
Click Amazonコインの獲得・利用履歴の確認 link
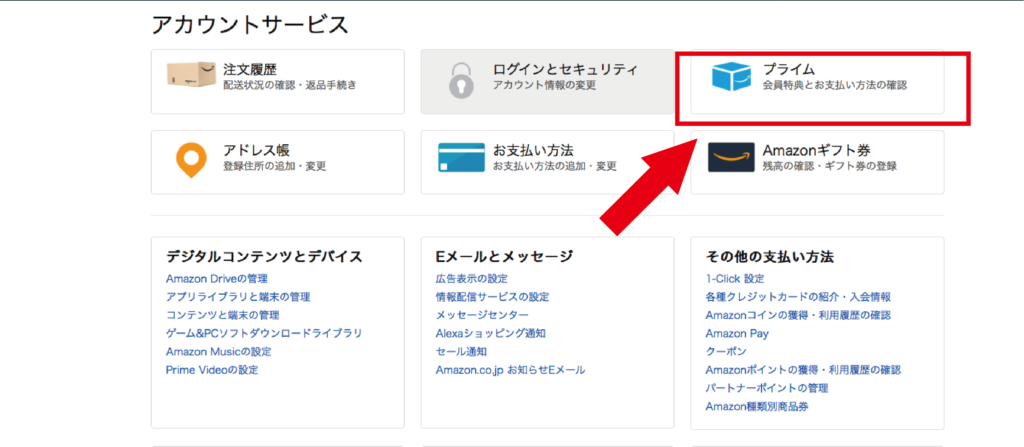[798, 315]
